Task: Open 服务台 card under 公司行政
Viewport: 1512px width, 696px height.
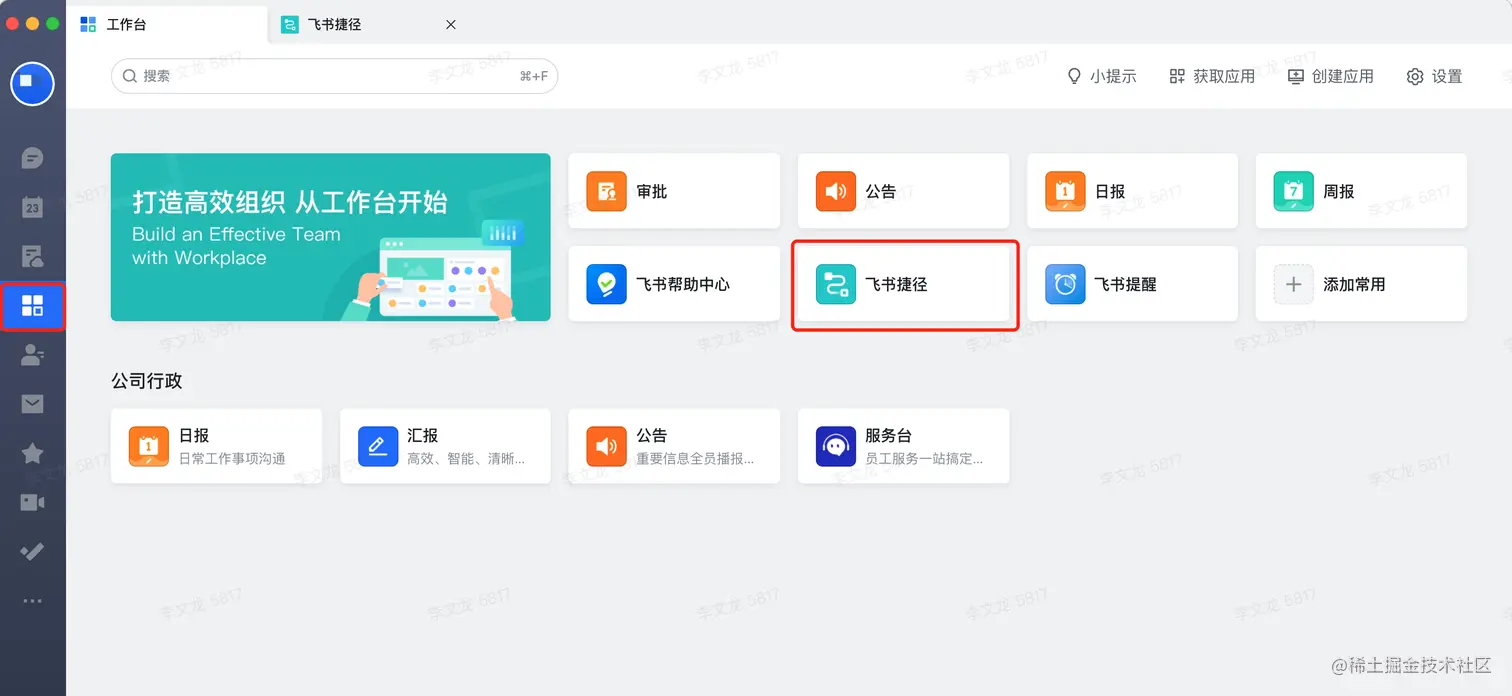Action: [x=903, y=446]
